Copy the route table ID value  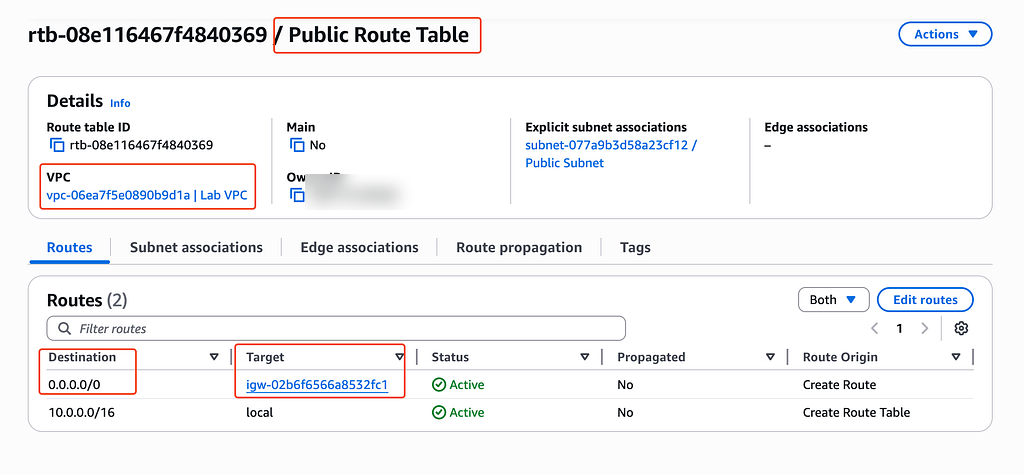pos(57,145)
